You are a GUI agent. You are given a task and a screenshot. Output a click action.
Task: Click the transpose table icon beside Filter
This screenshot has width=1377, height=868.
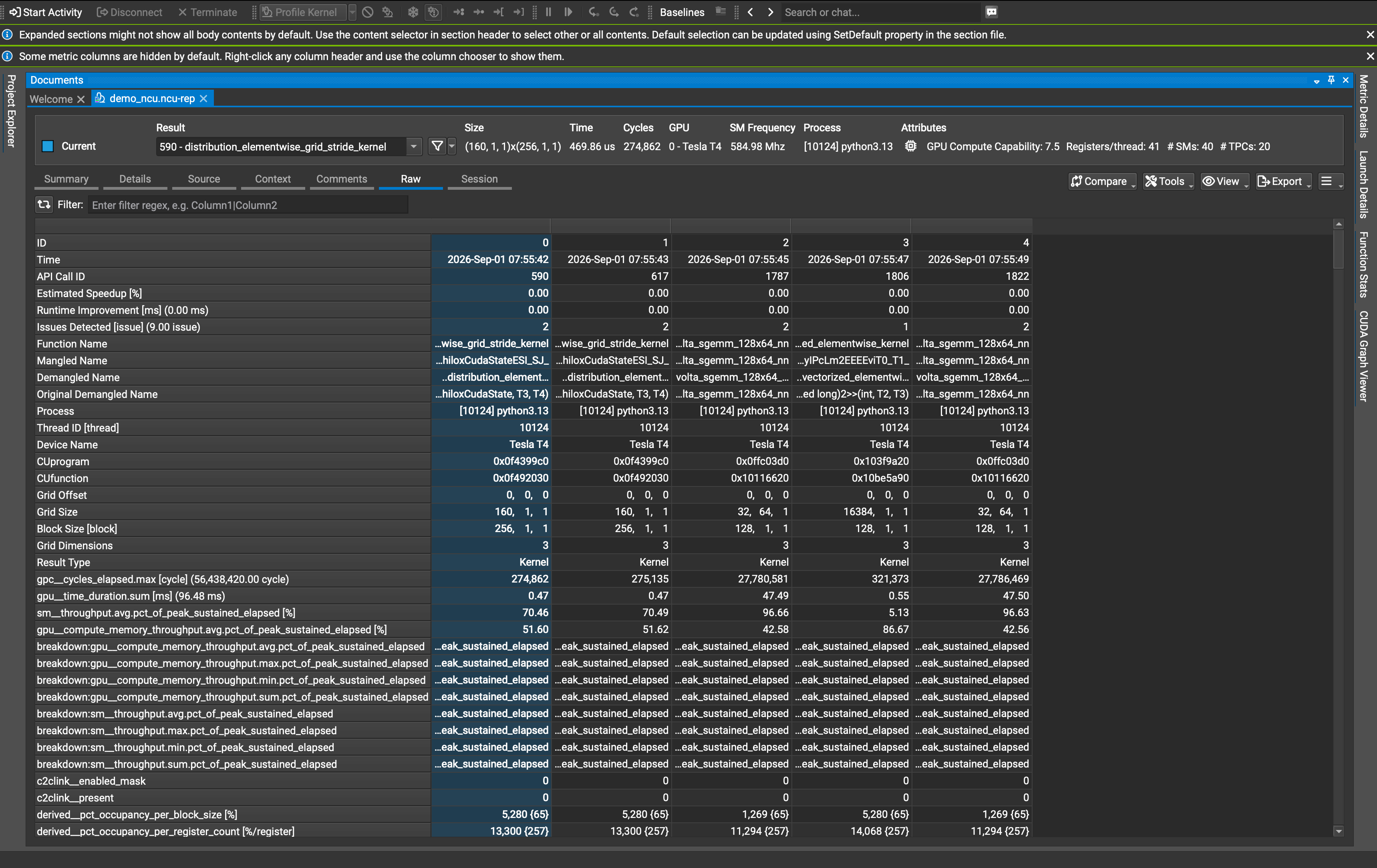tap(44, 204)
